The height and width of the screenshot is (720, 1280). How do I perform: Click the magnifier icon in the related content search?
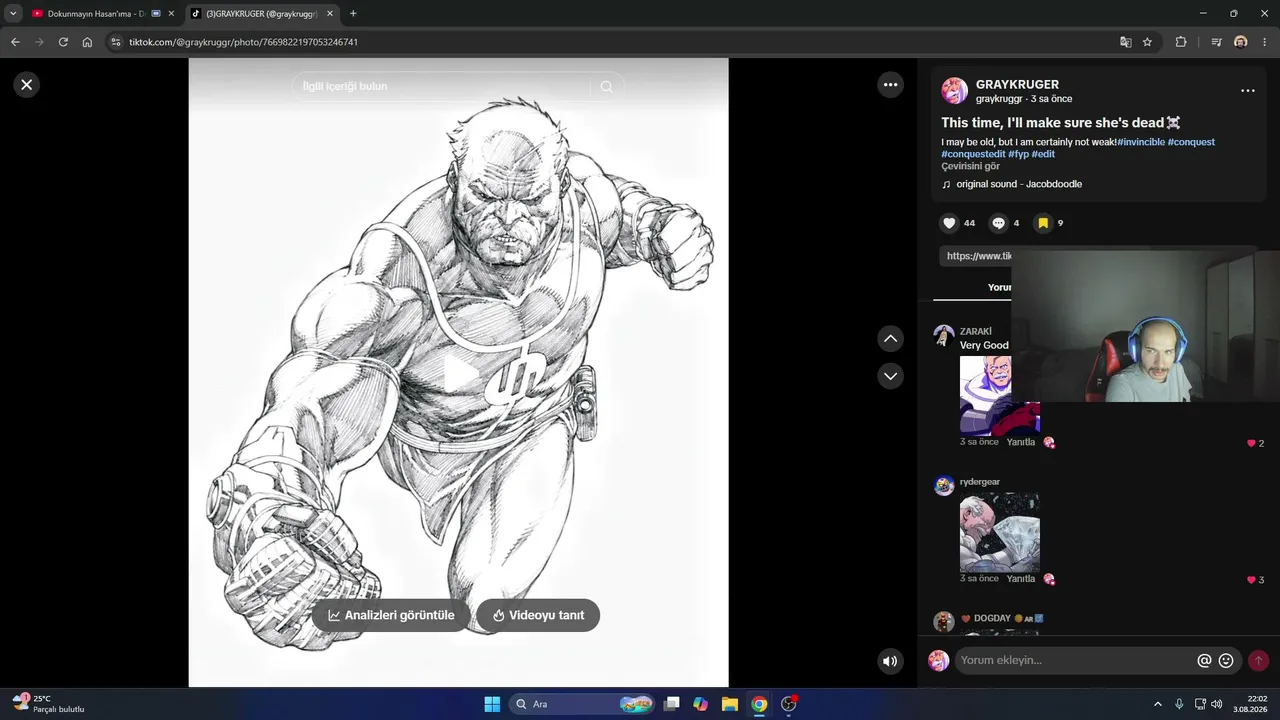click(606, 87)
